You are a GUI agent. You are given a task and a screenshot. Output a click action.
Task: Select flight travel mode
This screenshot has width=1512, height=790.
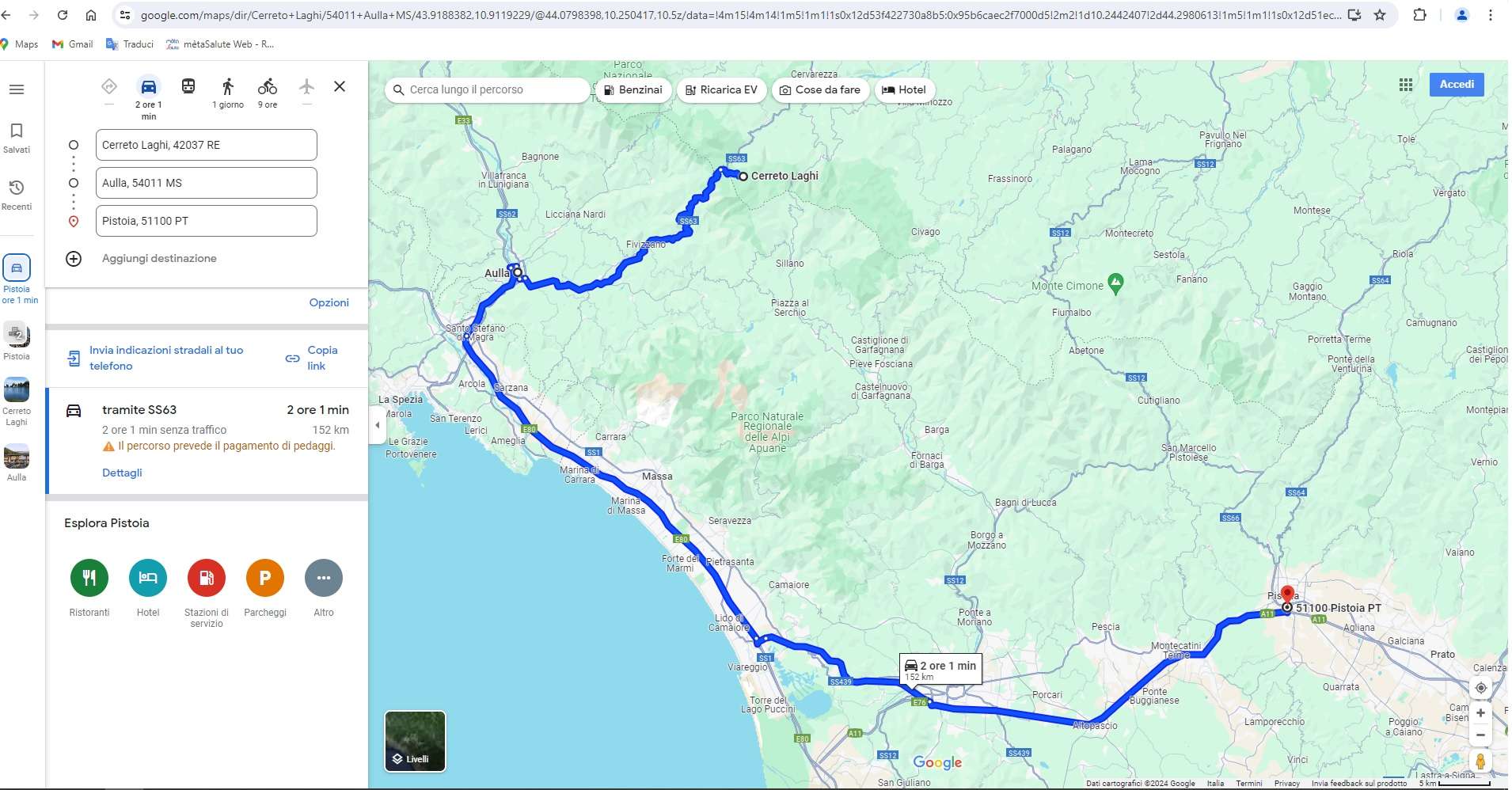(307, 86)
